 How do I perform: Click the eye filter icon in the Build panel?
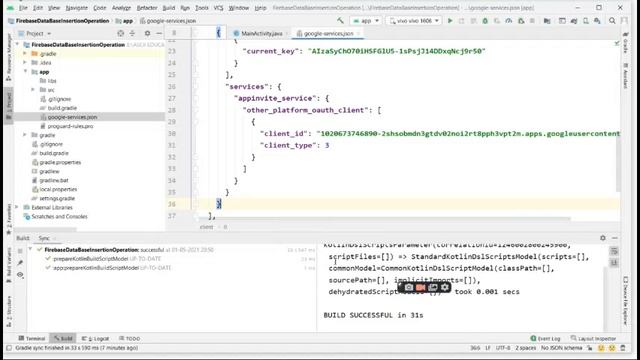[20, 275]
